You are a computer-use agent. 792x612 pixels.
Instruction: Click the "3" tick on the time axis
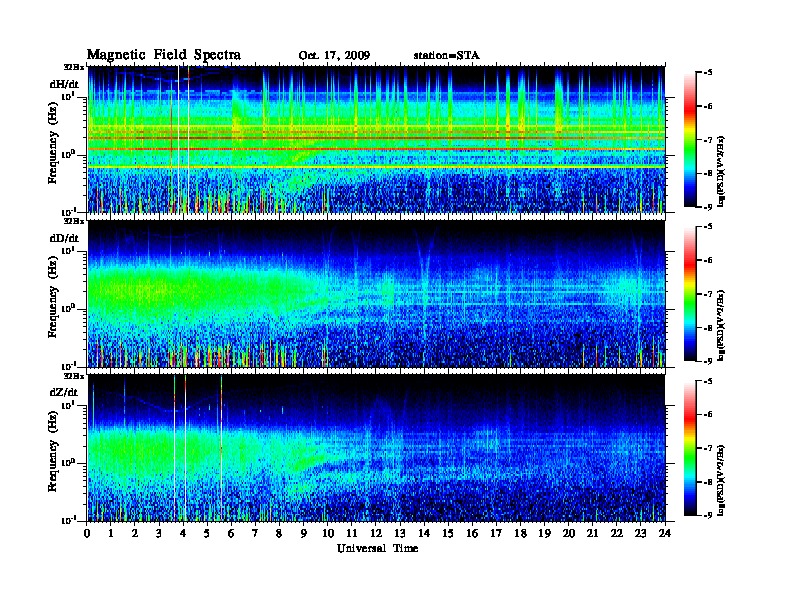[x=159, y=533]
